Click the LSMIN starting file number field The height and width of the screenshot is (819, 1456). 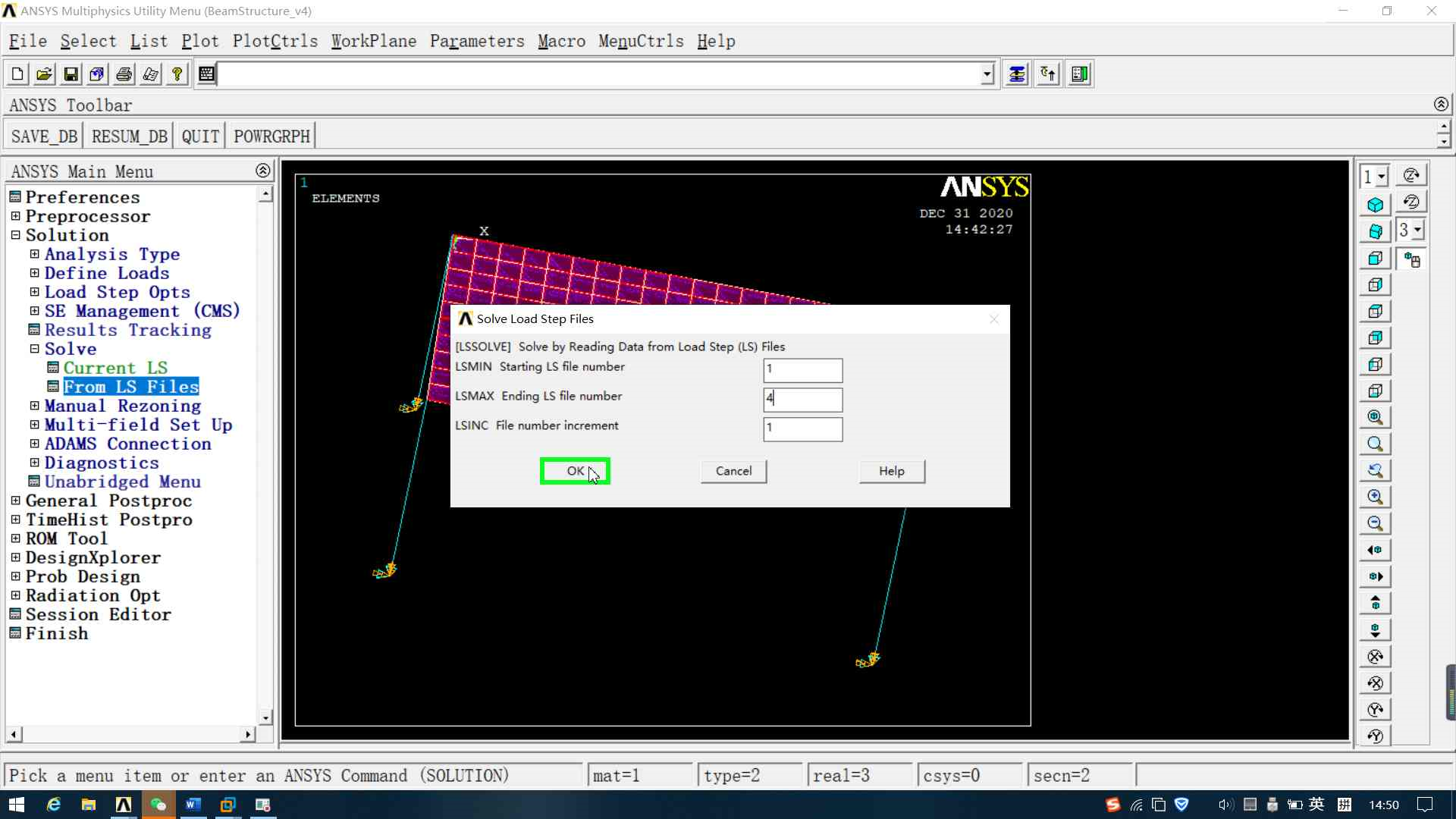(802, 370)
